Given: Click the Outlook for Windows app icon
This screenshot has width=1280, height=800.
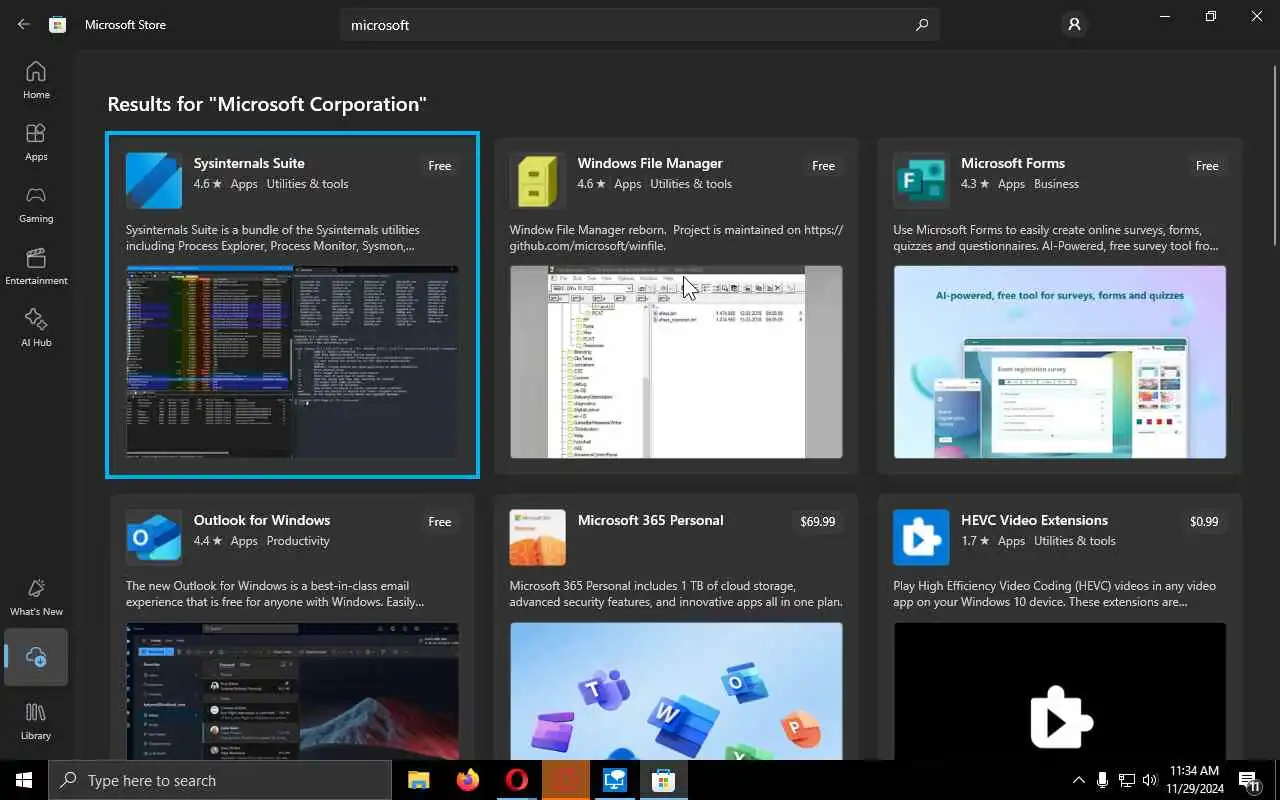Looking at the screenshot, I should tap(154, 537).
